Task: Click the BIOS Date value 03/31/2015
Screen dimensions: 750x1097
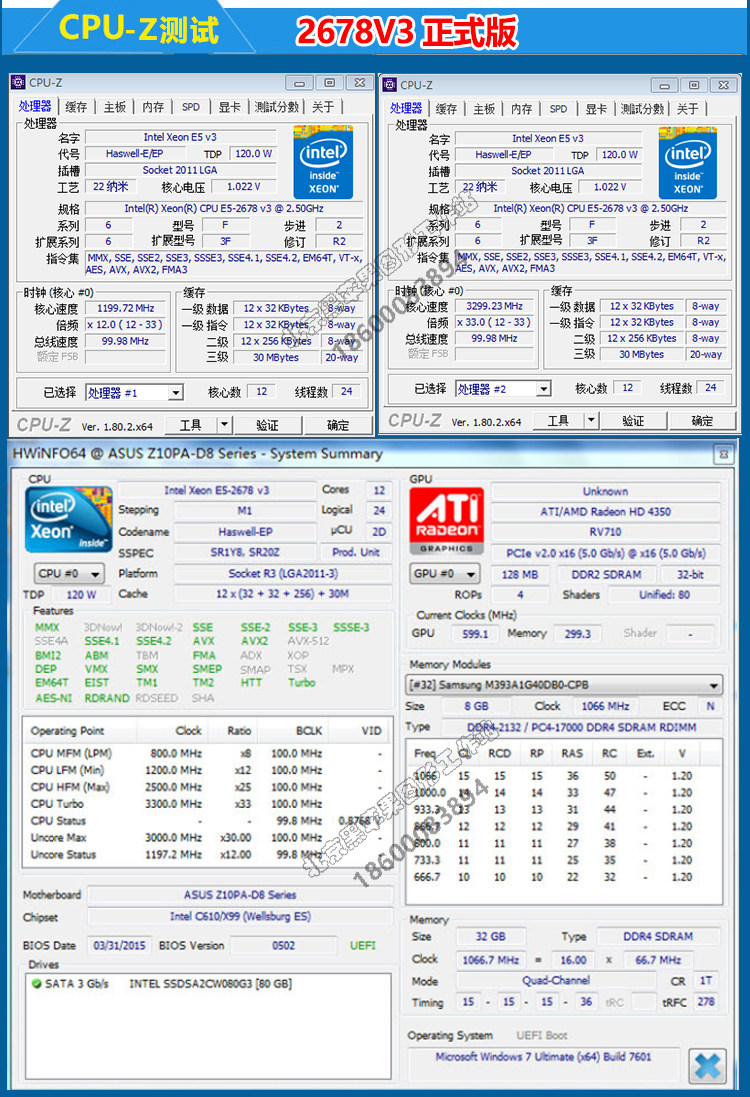Action: click(x=120, y=945)
